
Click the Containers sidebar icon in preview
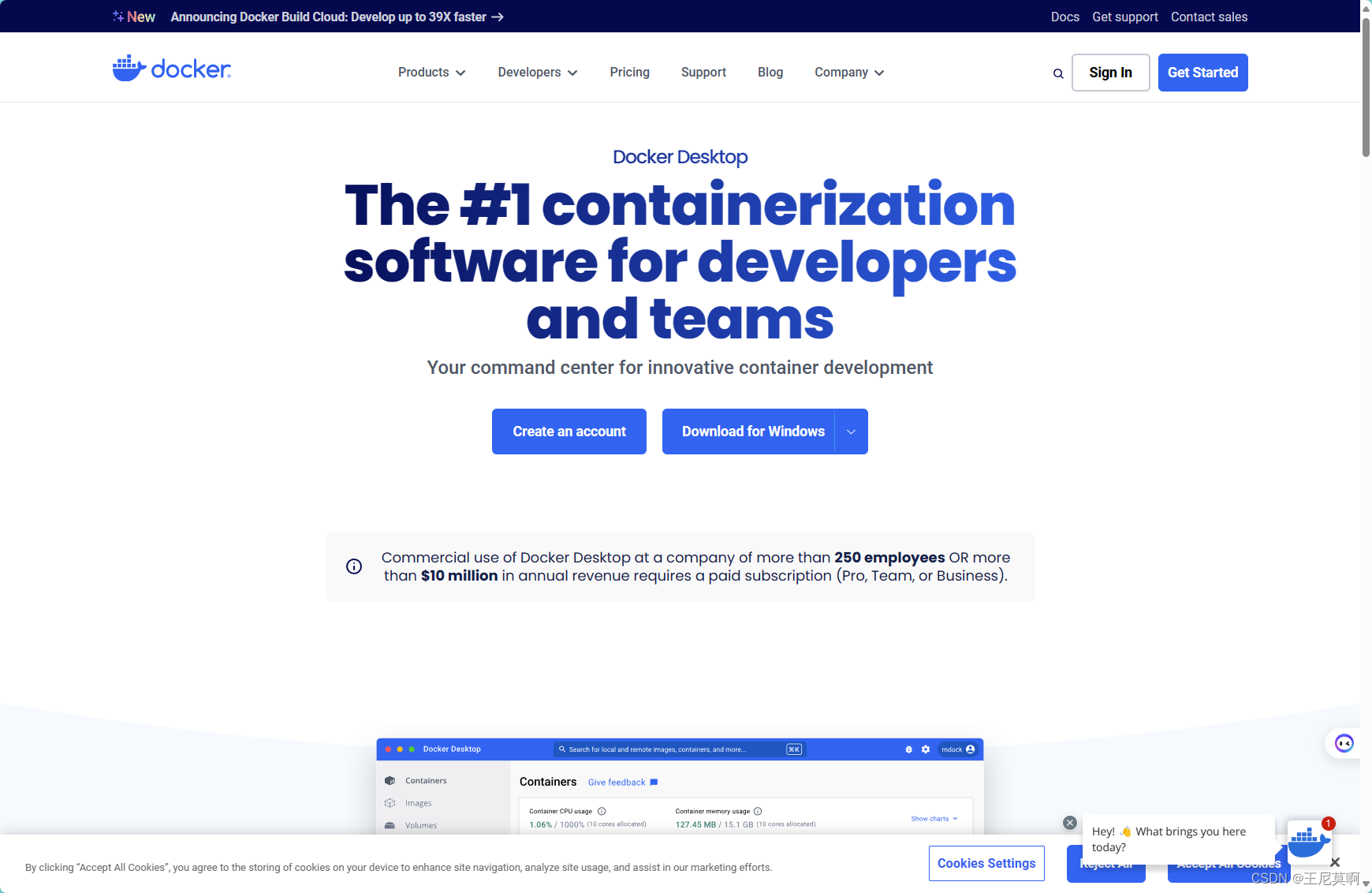(x=390, y=781)
